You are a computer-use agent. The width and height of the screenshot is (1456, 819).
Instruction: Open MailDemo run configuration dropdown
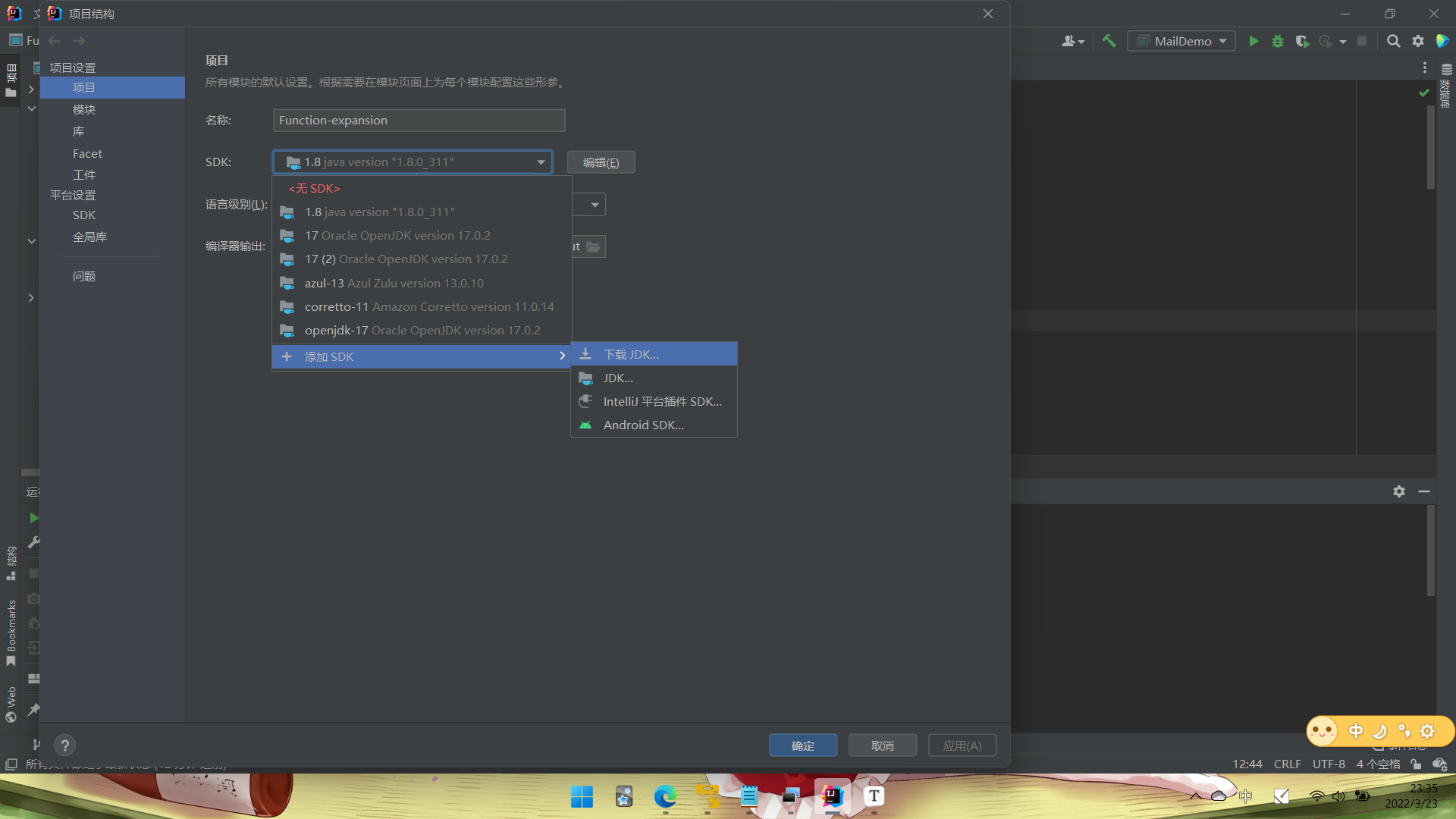[1182, 41]
